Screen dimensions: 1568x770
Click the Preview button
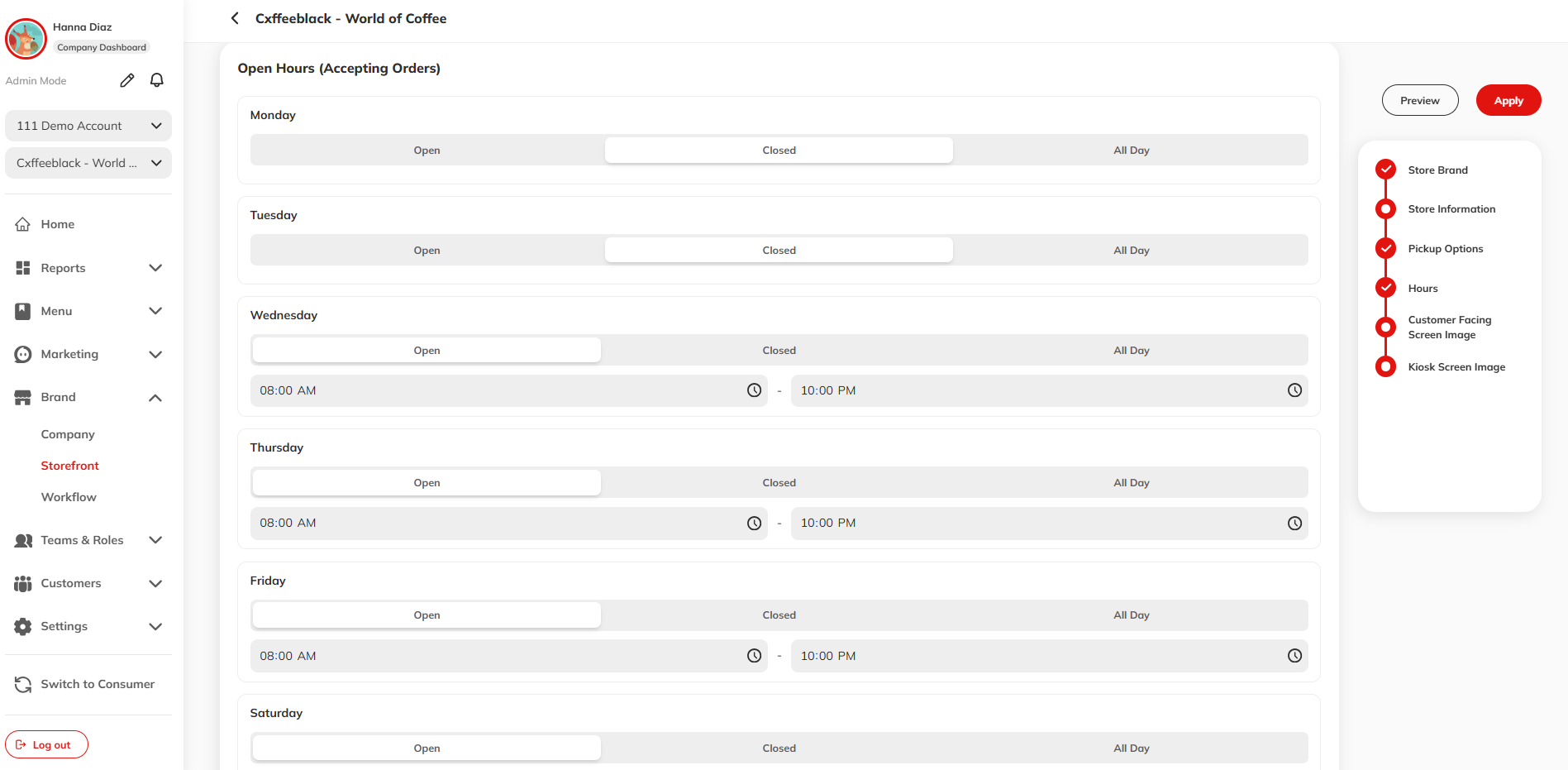[x=1420, y=100]
